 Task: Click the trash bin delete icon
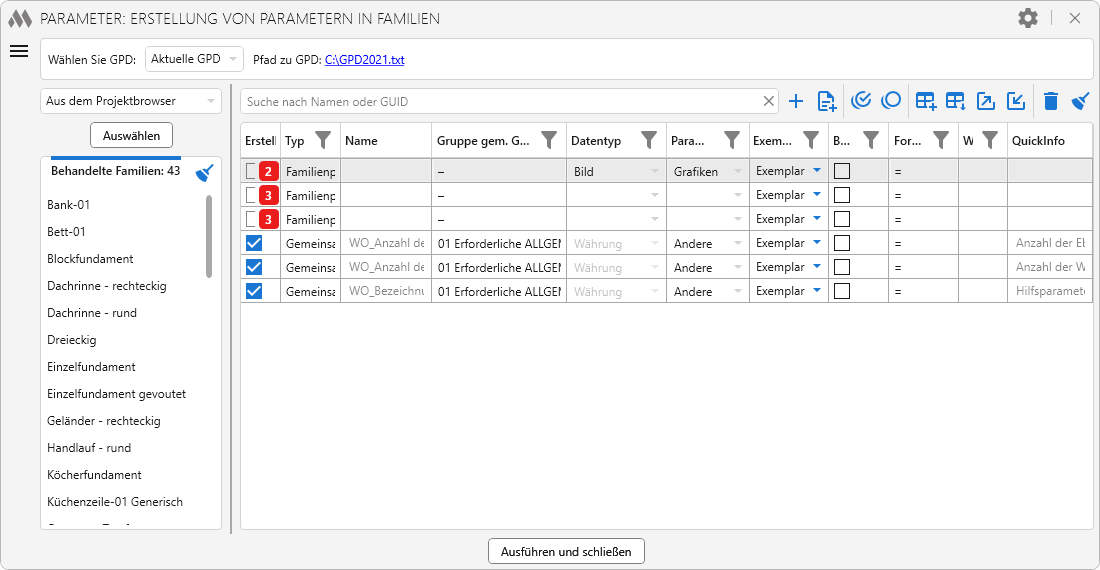pyautogui.click(x=1050, y=101)
